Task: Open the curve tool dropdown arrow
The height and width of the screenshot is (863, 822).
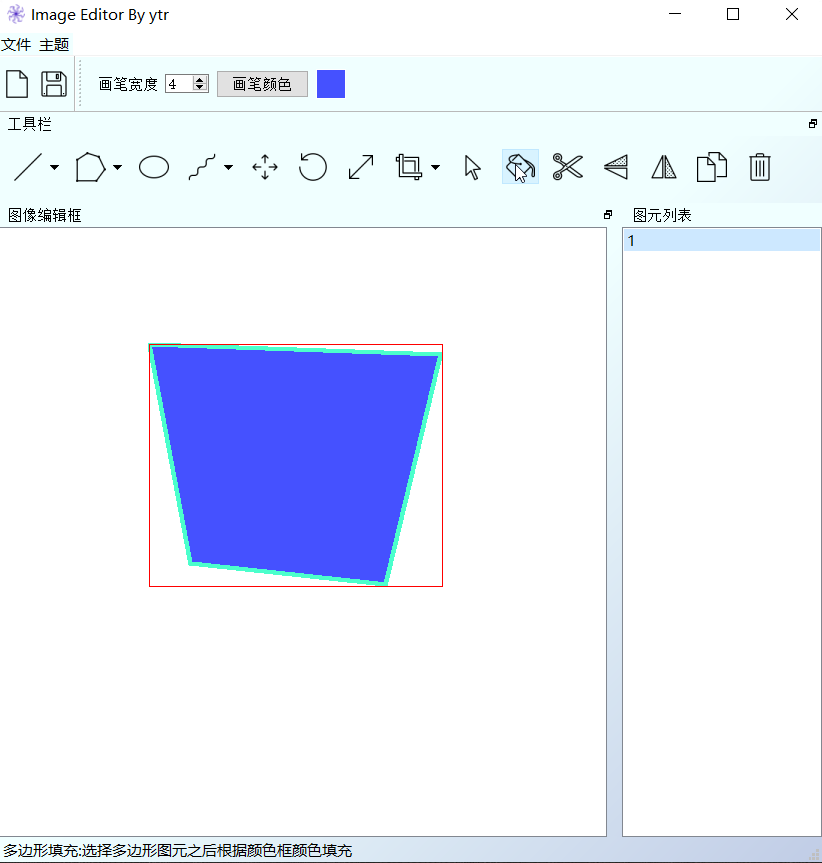Action: 228,167
